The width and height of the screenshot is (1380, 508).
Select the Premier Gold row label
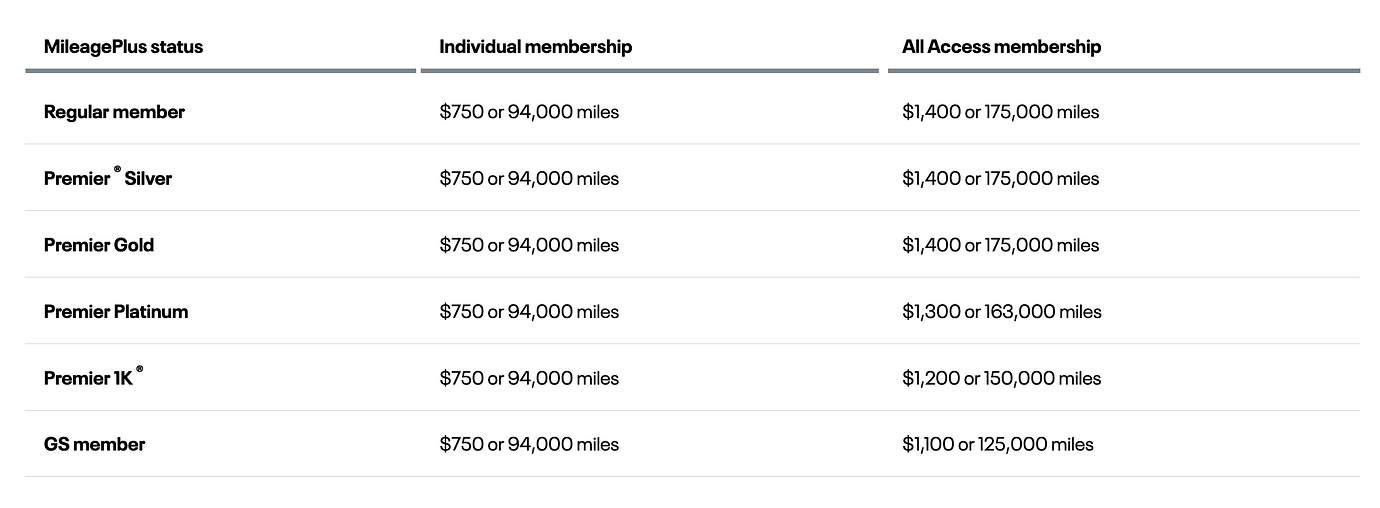click(x=99, y=245)
